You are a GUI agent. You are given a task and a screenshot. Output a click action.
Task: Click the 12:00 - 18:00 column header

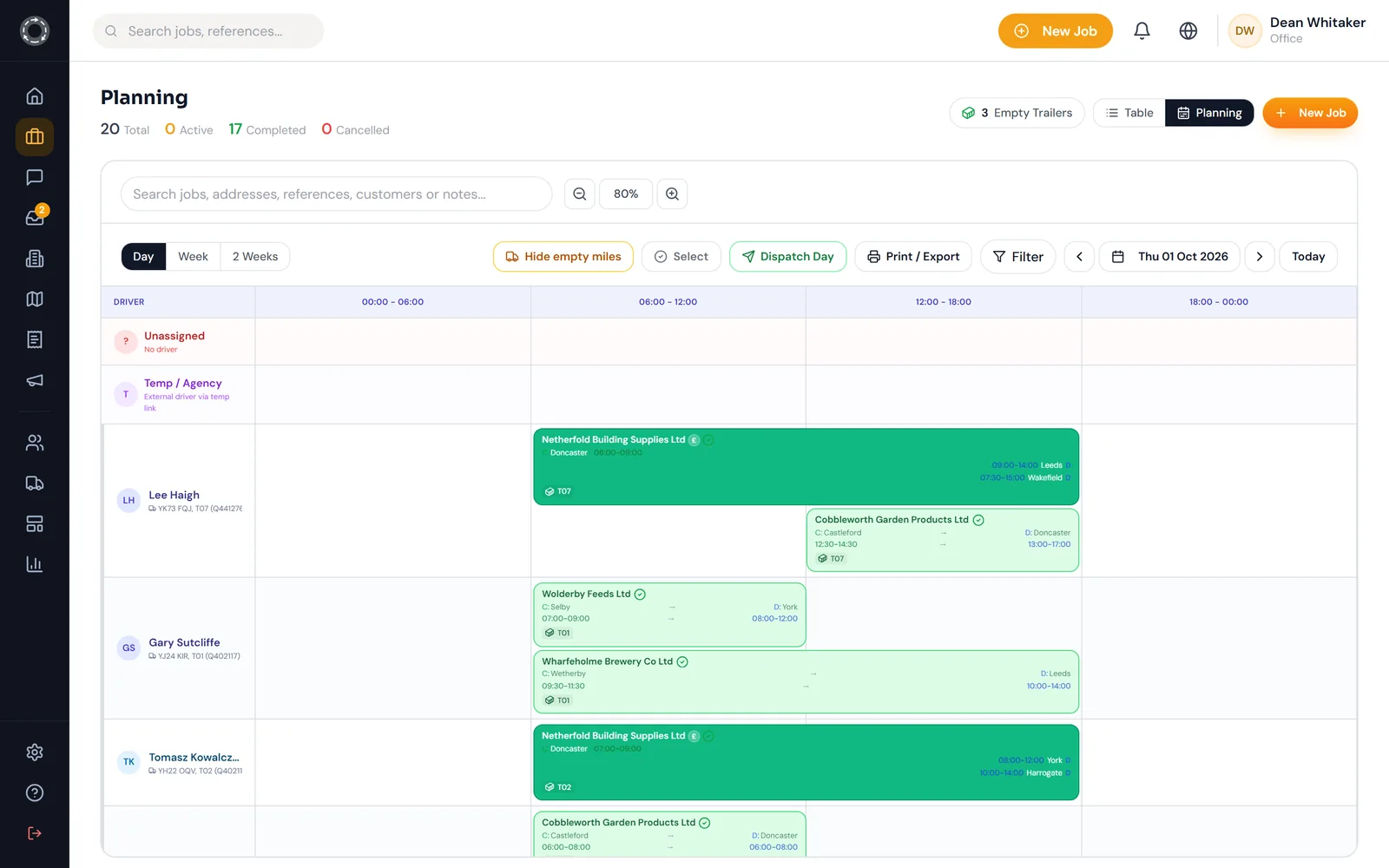coord(943,302)
